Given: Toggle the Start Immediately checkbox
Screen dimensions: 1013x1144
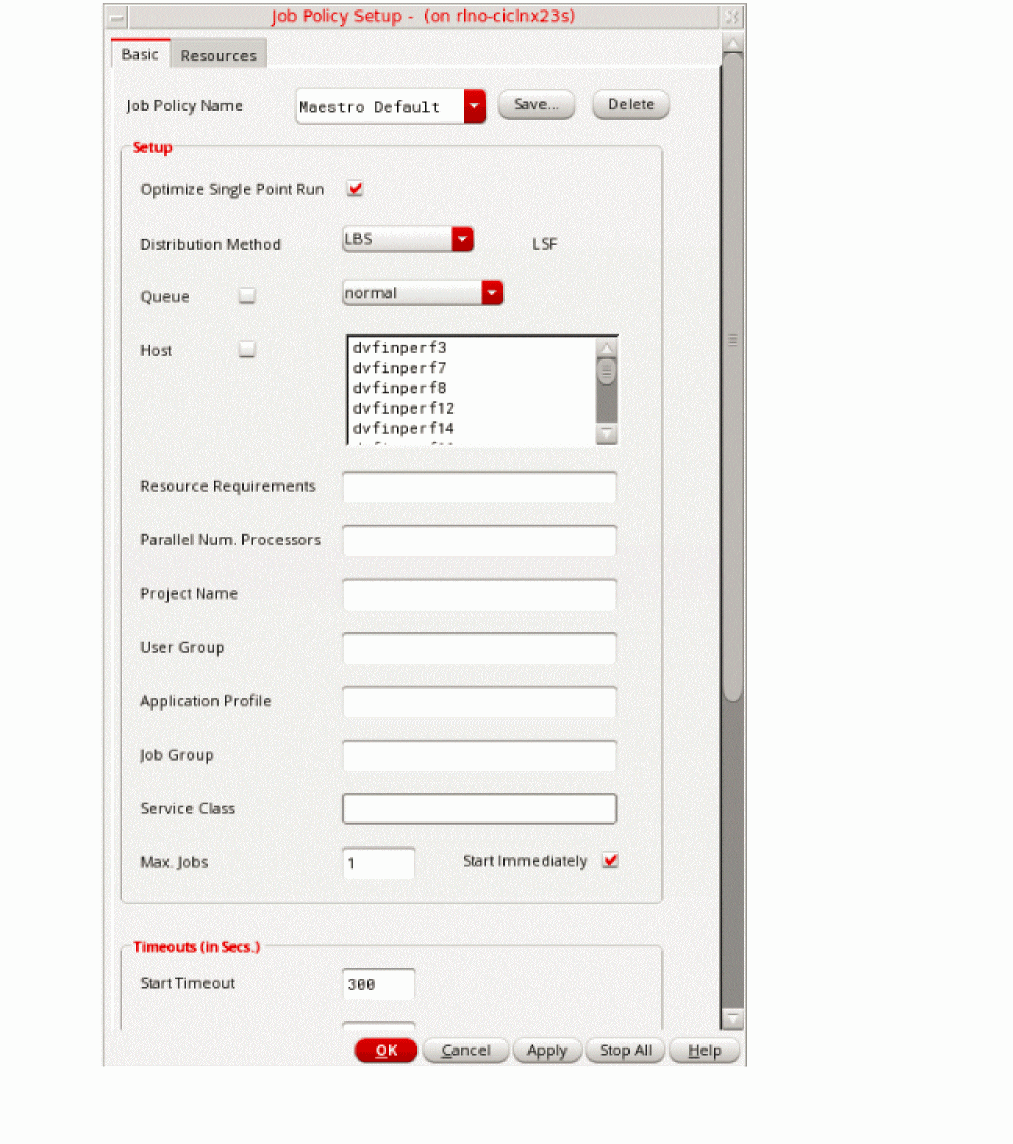Looking at the screenshot, I should point(610,861).
